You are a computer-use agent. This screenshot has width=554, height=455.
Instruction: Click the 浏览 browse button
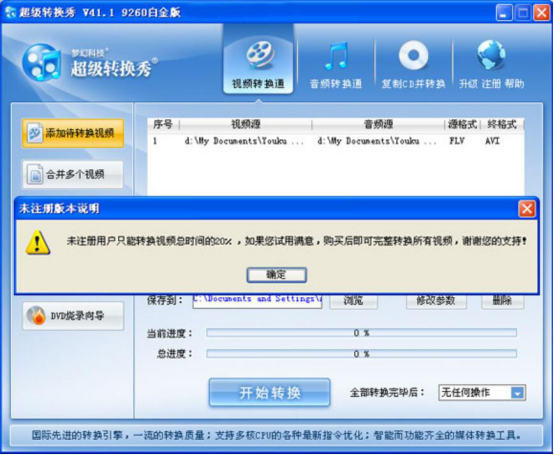(x=353, y=301)
